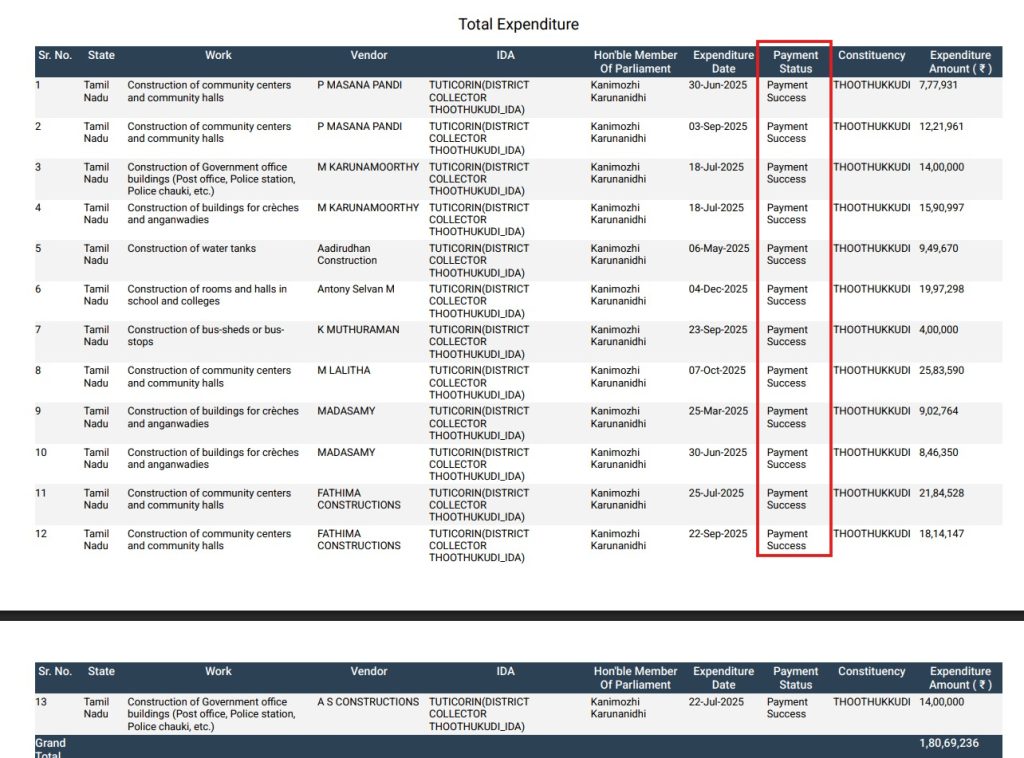Click the expenditure date 06-May-2025

718,248
